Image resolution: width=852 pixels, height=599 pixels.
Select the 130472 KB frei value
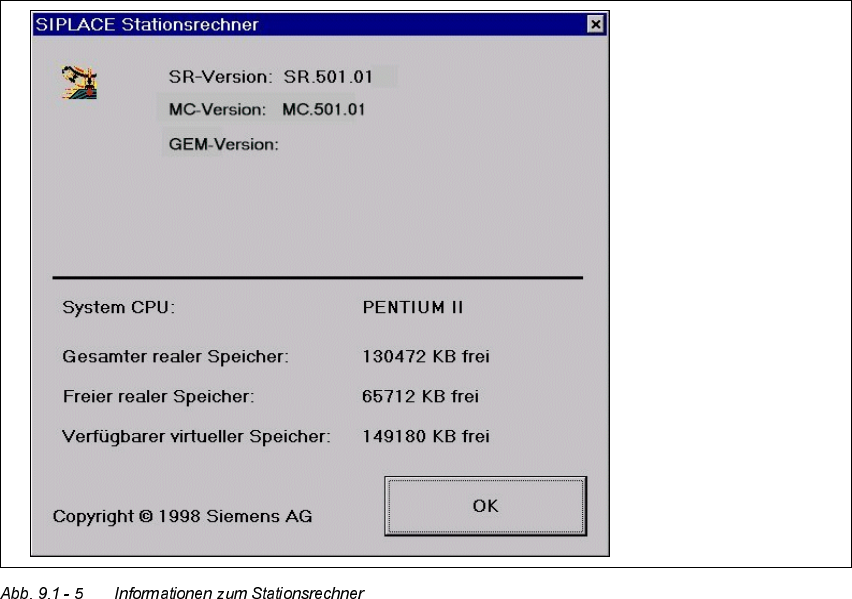425,357
